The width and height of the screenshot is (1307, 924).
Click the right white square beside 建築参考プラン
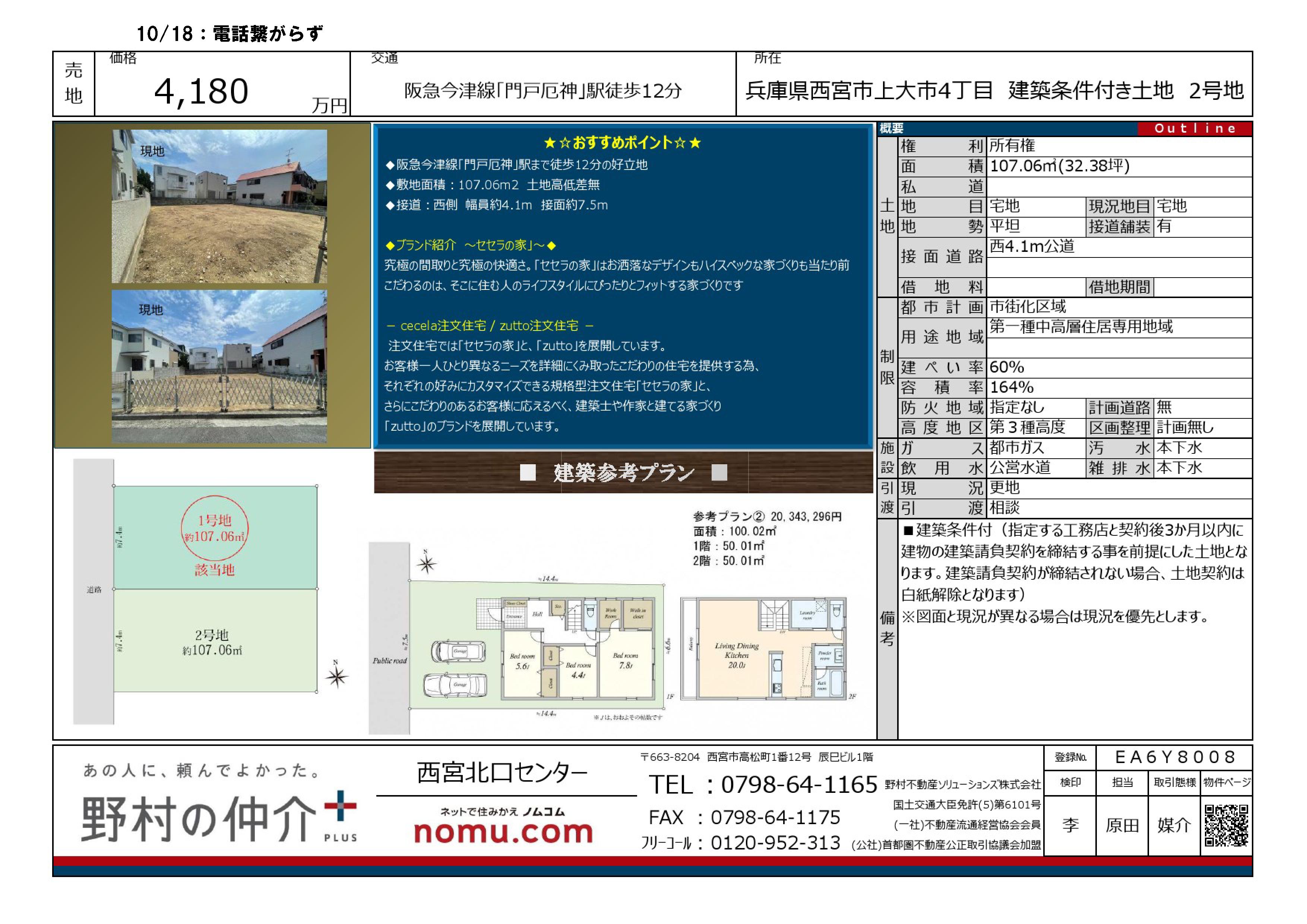(x=719, y=472)
